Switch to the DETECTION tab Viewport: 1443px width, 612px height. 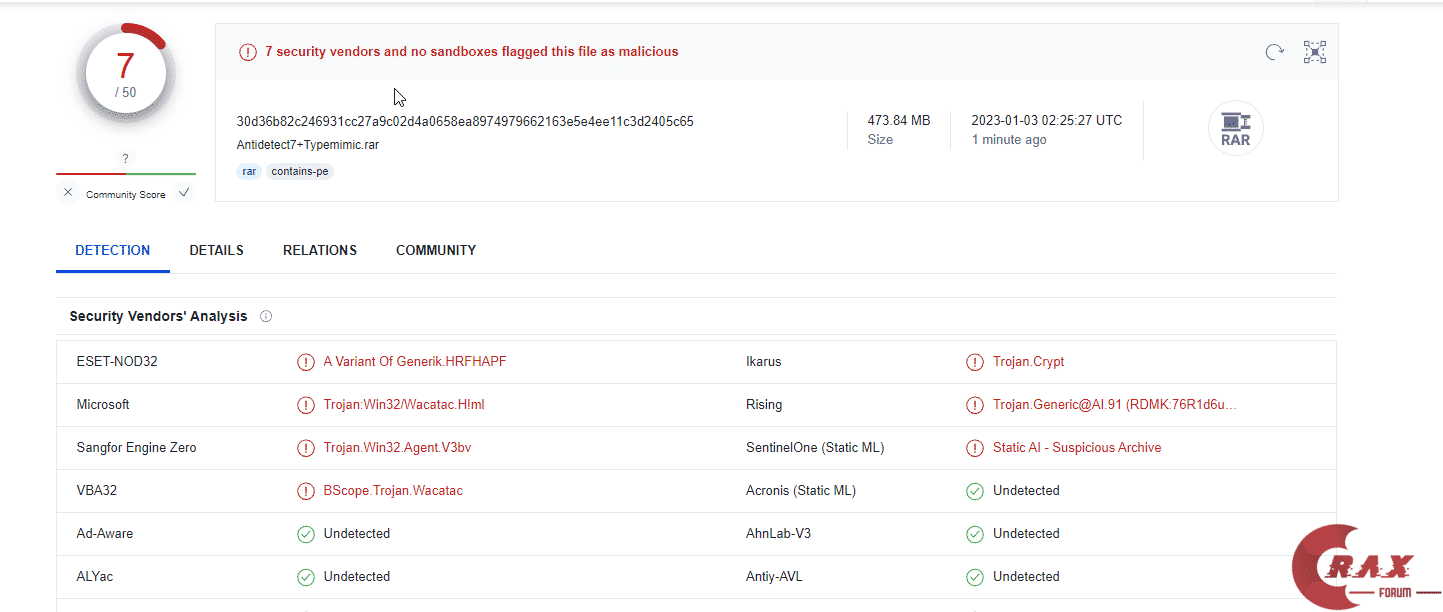point(113,250)
